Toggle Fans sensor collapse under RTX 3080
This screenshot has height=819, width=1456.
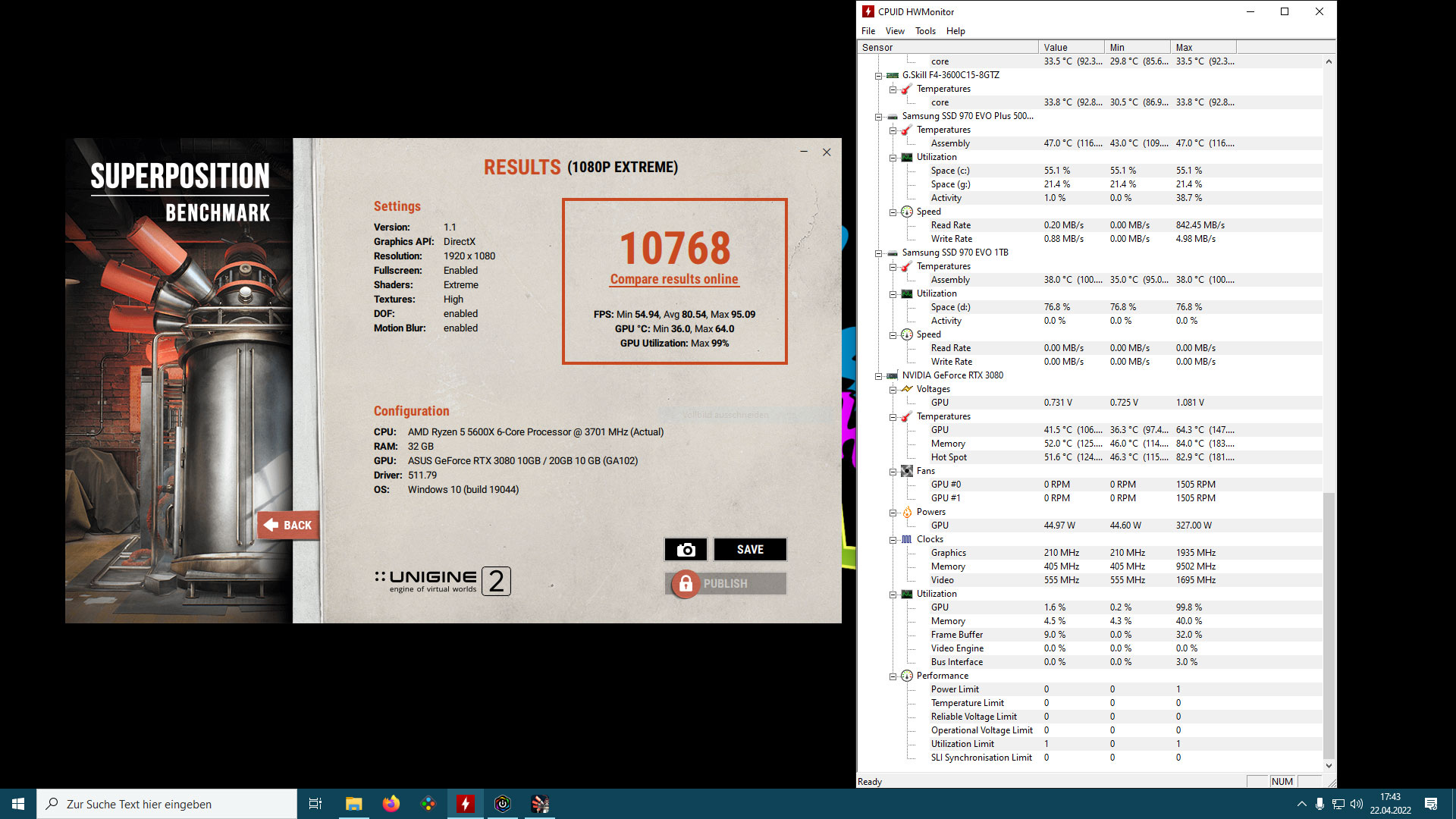(x=893, y=471)
